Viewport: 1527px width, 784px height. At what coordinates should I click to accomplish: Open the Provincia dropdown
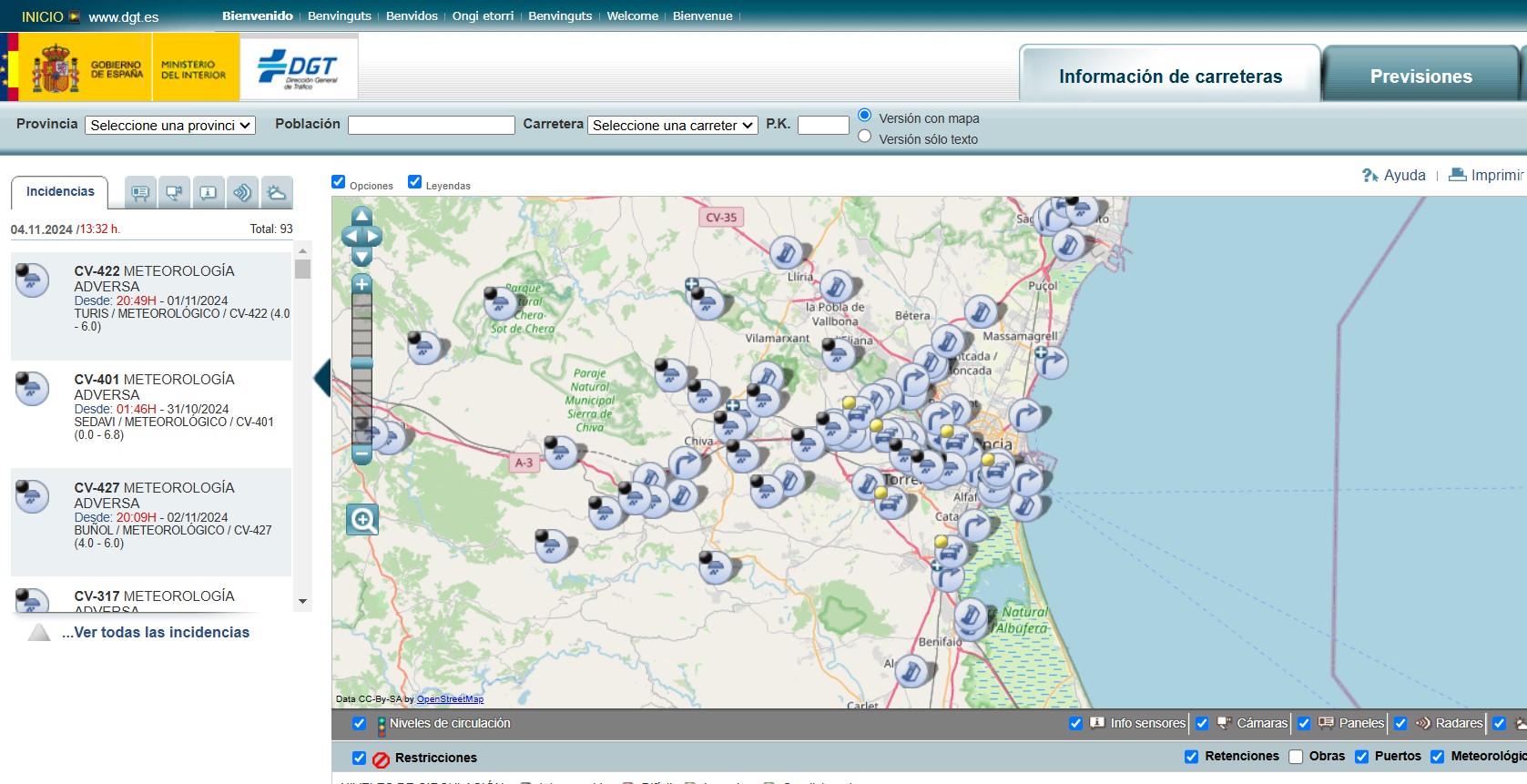coord(170,126)
